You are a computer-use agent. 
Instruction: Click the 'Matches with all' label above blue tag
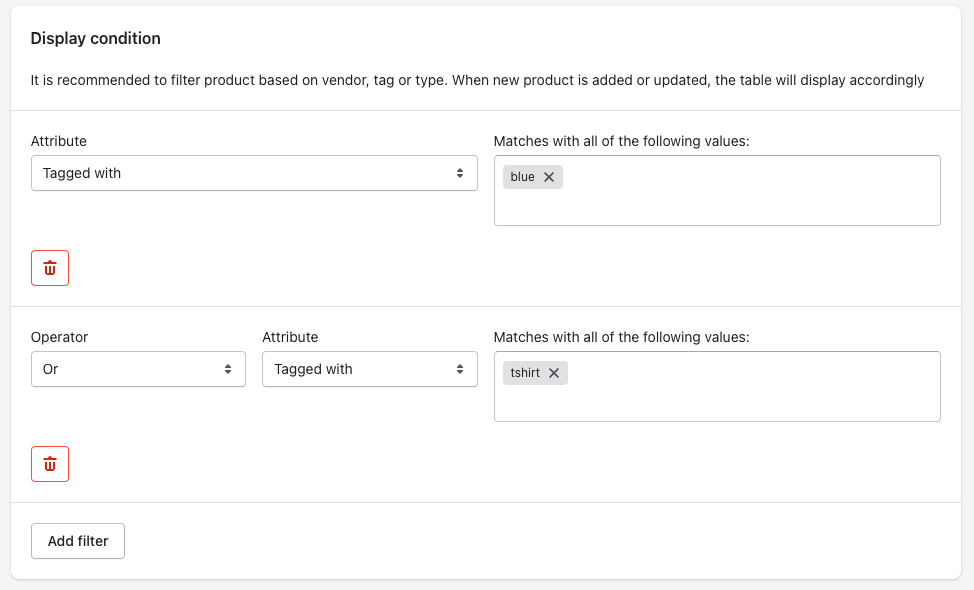(x=622, y=141)
